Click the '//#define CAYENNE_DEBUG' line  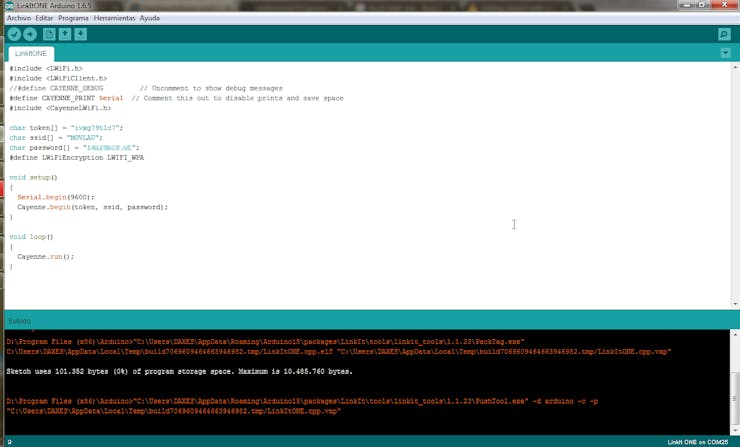click(x=146, y=88)
